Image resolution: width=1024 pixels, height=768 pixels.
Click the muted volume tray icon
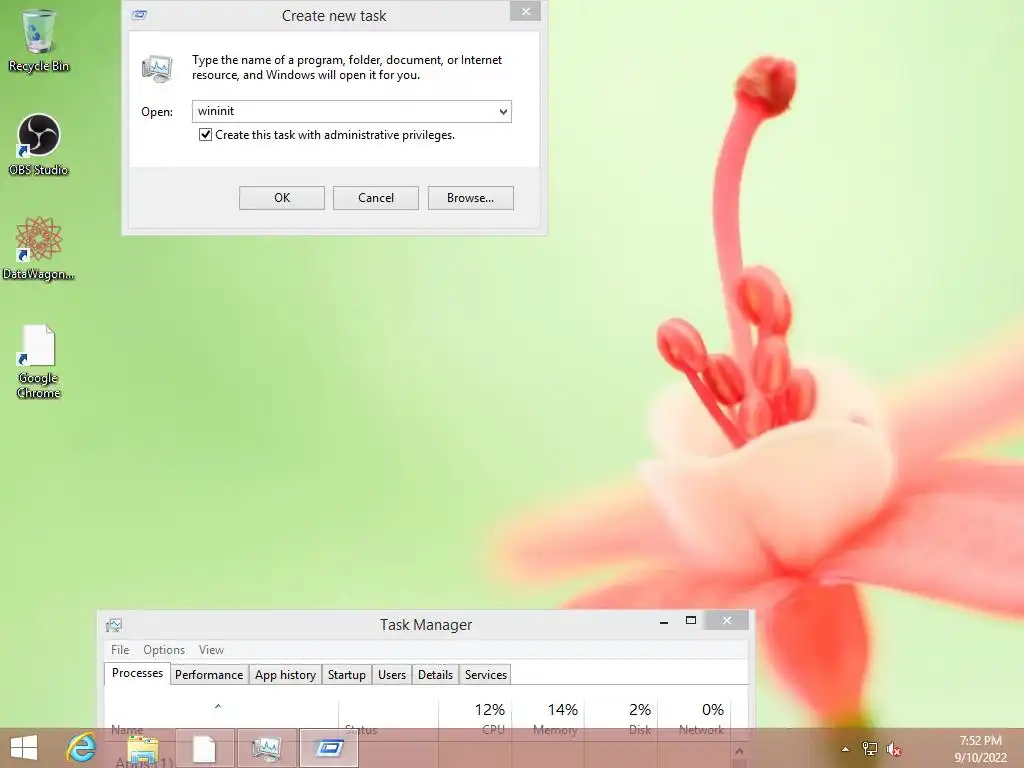coord(893,749)
